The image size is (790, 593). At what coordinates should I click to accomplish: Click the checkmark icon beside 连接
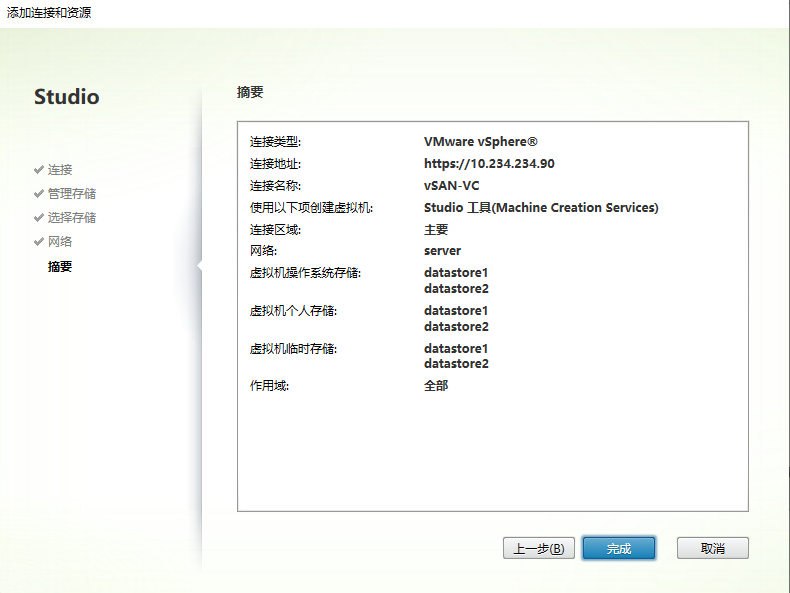click(x=38, y=170)
